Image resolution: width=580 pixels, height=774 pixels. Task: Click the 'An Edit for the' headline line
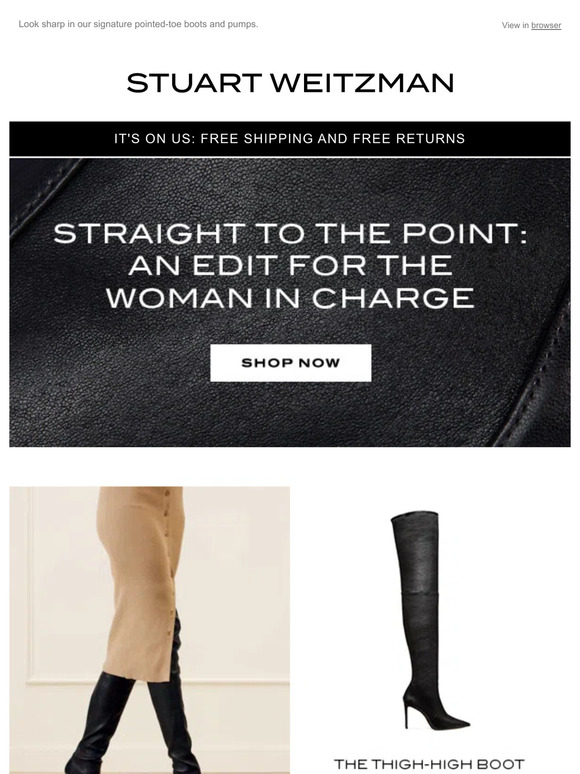tap(290, 265)
